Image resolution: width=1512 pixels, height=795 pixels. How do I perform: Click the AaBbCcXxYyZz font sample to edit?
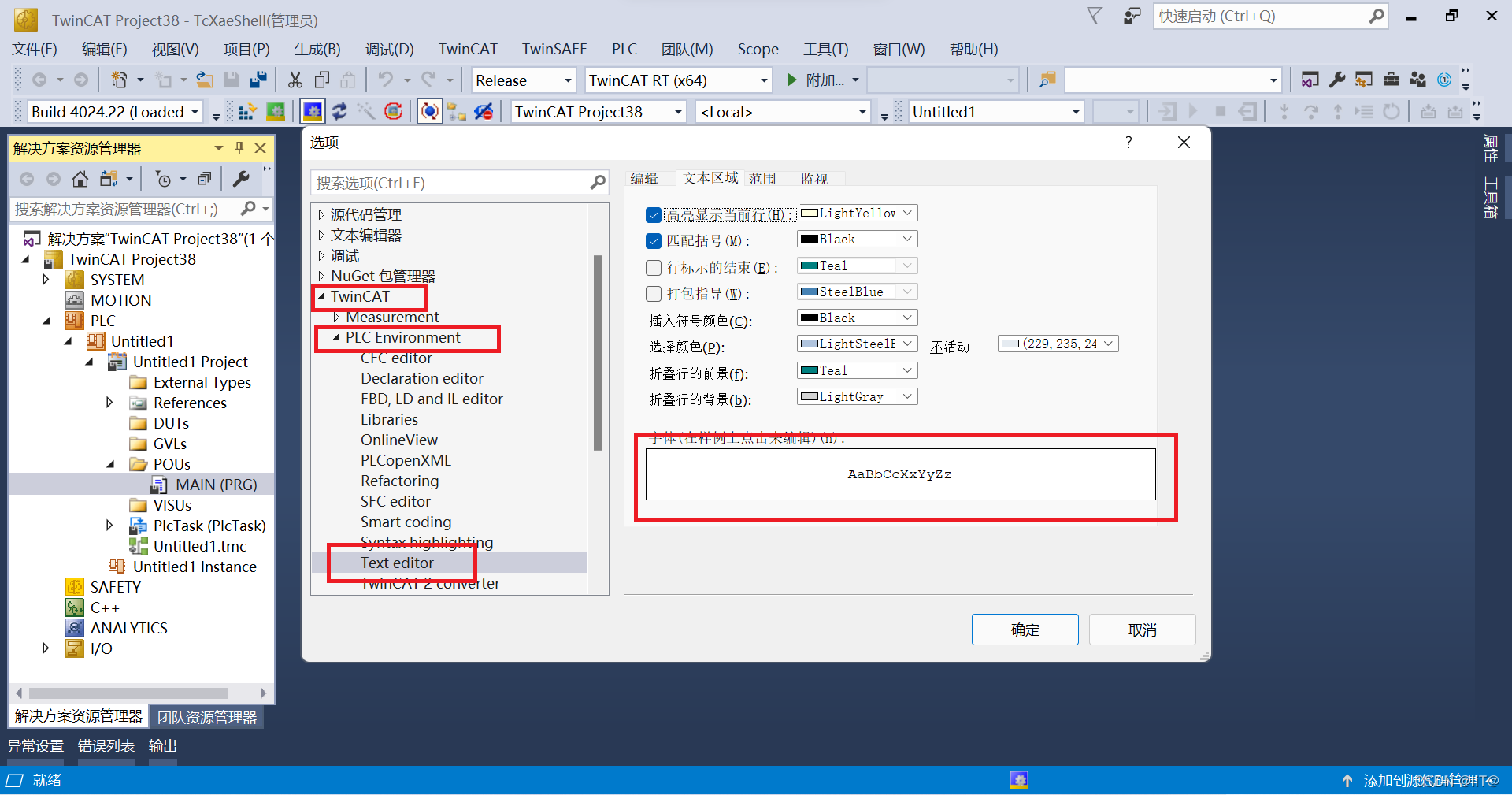(900, 474)
